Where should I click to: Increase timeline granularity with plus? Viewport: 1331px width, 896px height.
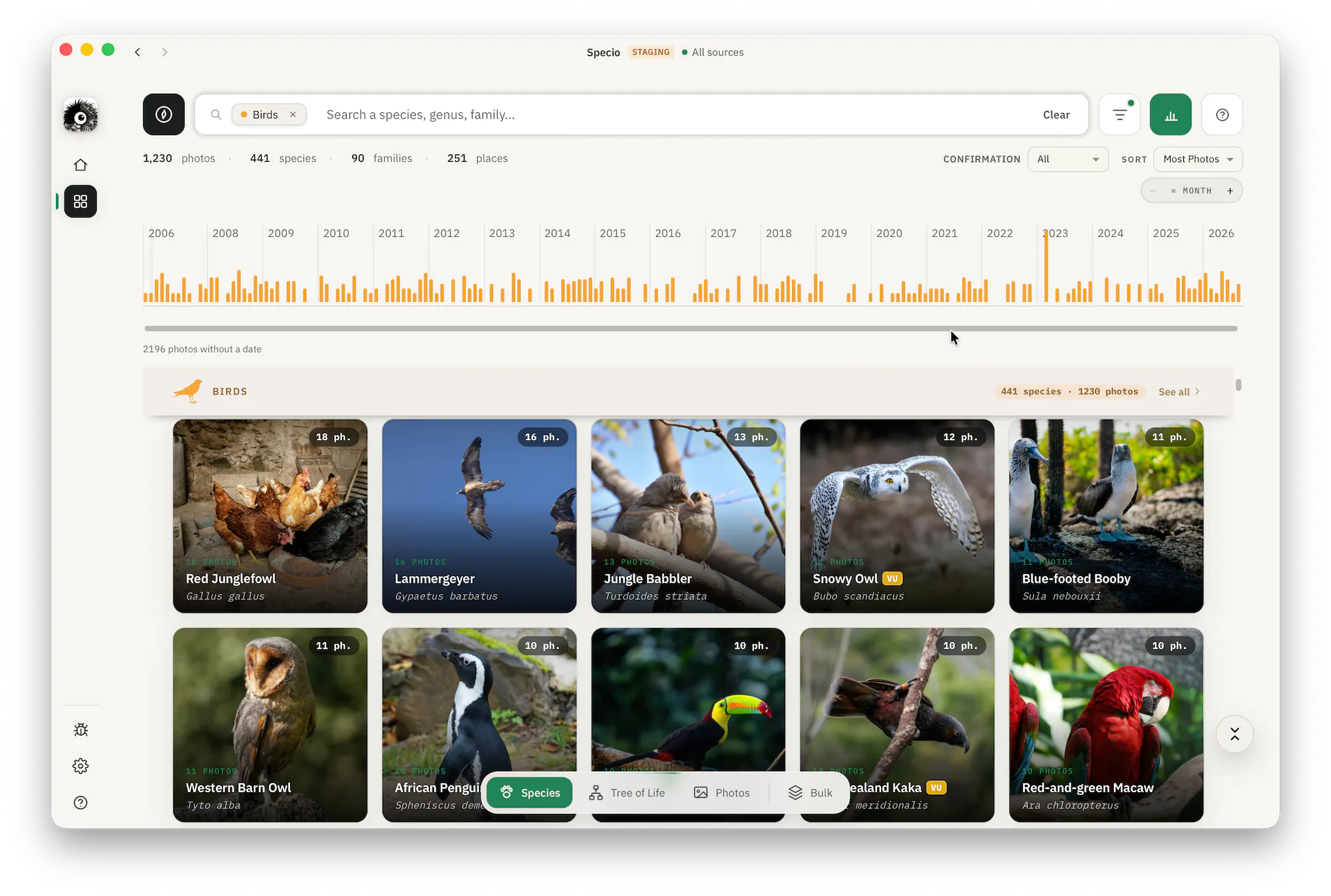pyautogui.click(x=1230, y=191)
